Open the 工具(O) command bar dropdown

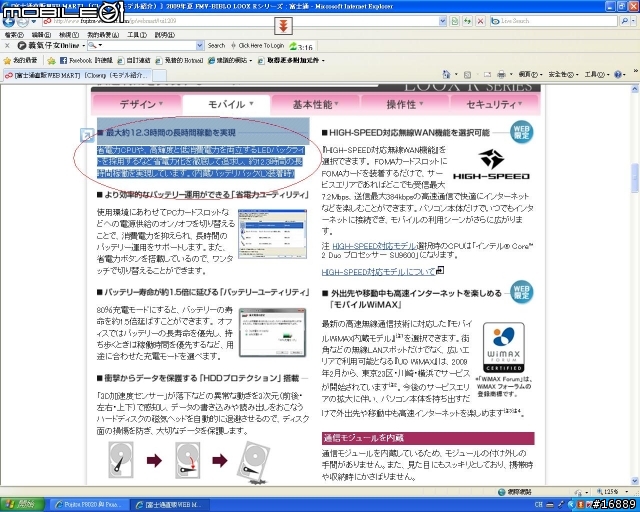[596, 75]
